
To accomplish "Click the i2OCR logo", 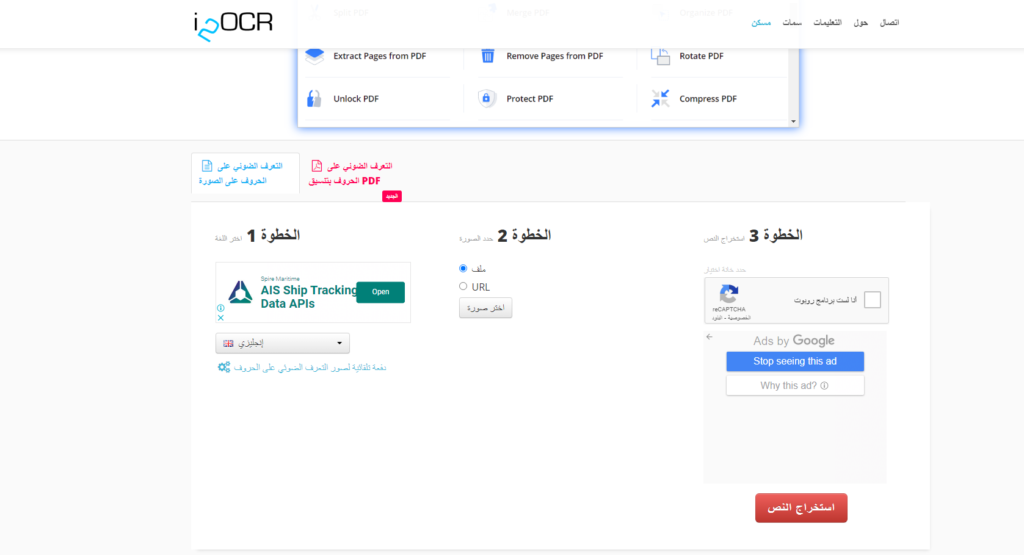I will click(233, 22).
